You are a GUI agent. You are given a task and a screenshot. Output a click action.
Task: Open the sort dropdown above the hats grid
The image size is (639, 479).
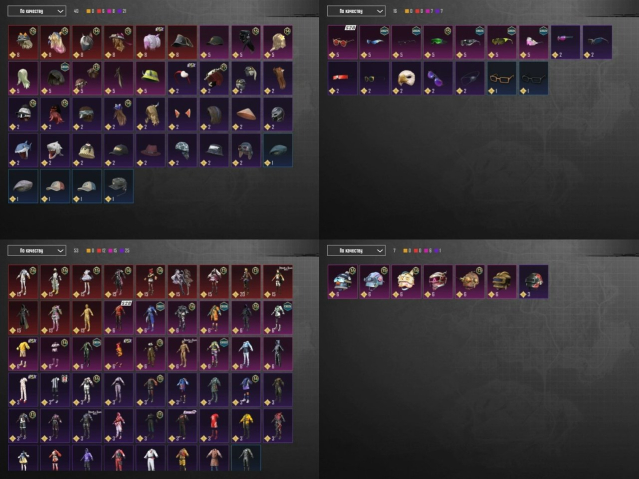coord(37,11)
